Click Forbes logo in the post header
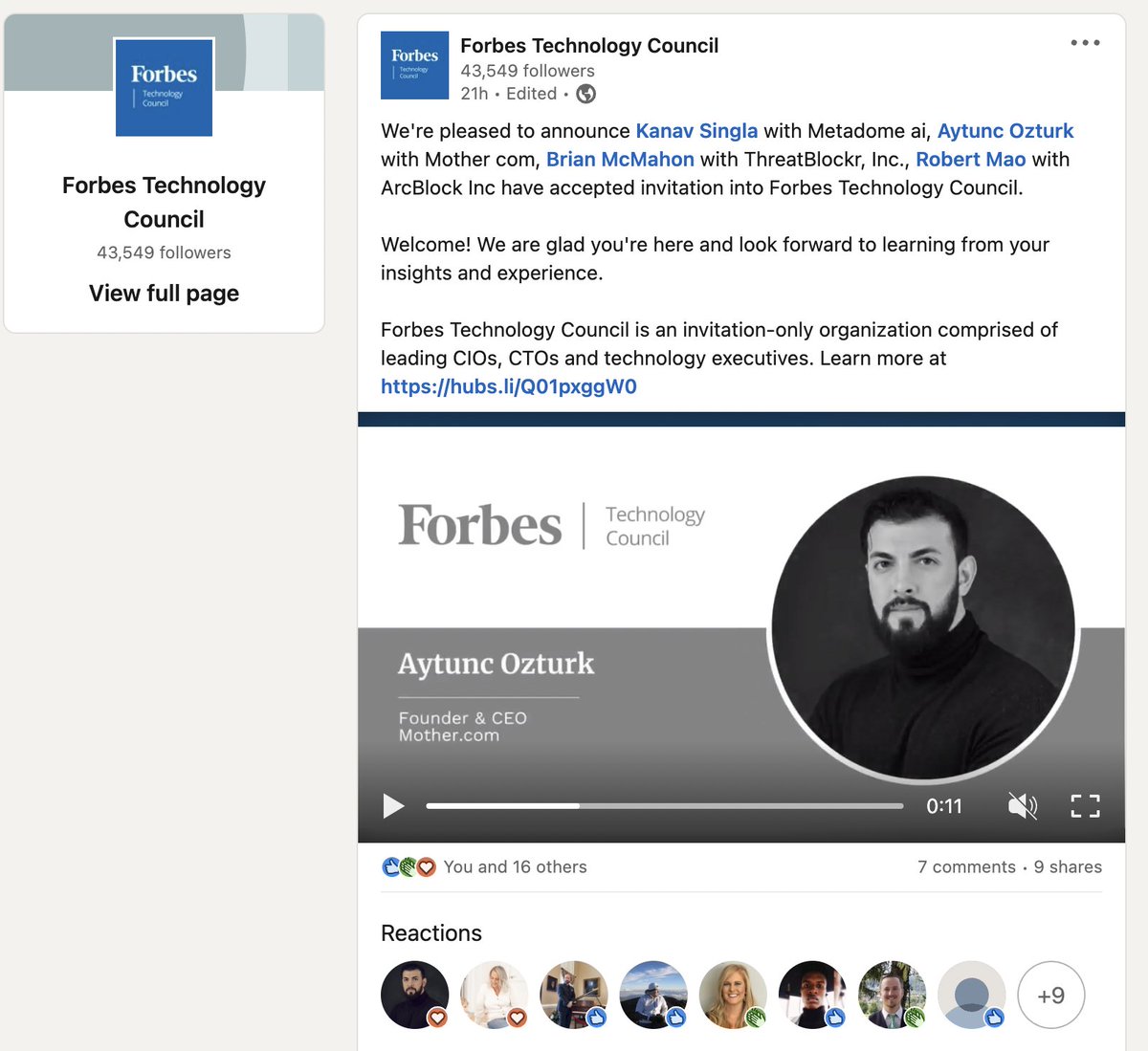This screenshot has height=1051, width=1148. click(414, 65)
